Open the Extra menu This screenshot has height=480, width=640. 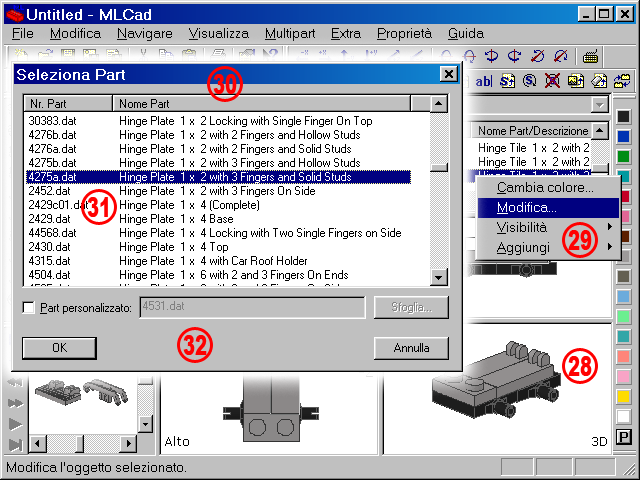346,33
